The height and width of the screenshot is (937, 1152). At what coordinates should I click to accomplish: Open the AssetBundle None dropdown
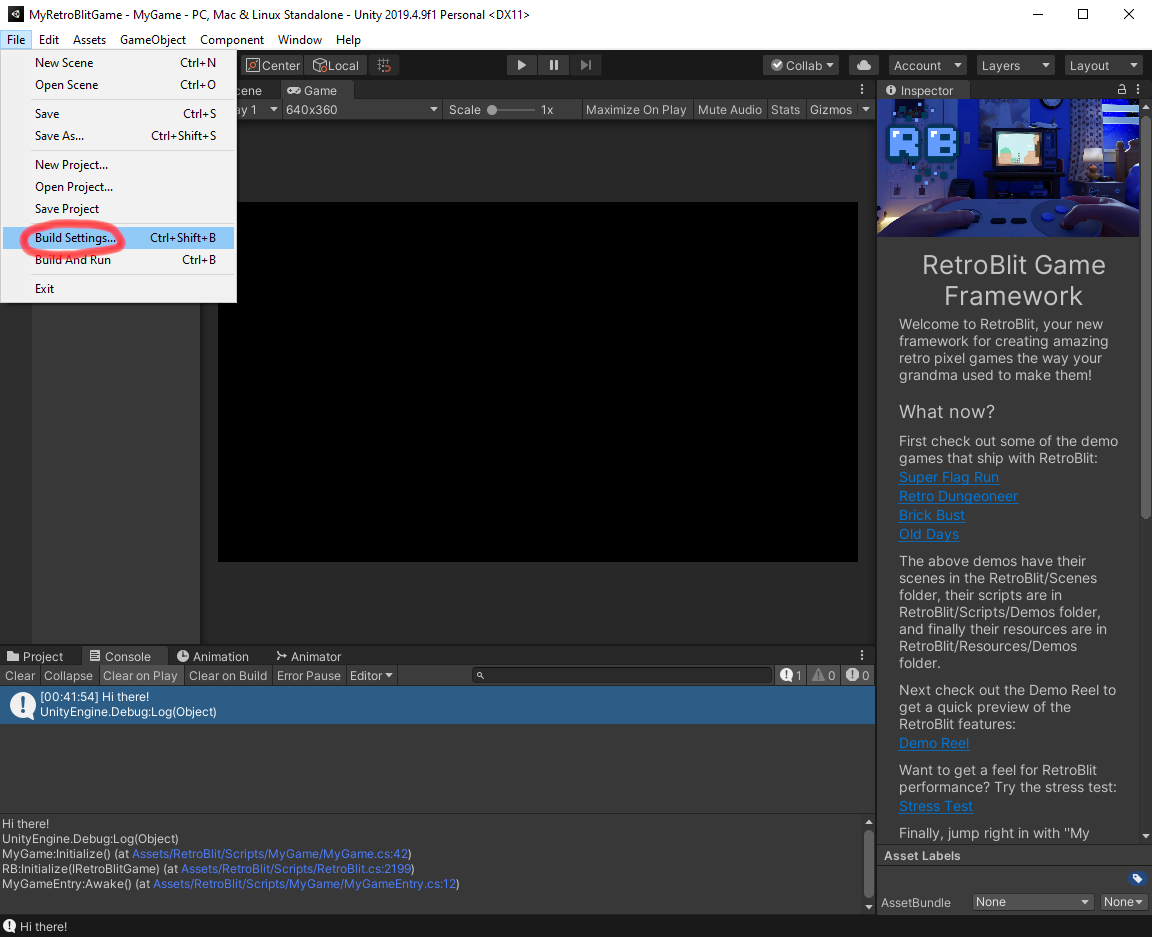click(1032, 902)
